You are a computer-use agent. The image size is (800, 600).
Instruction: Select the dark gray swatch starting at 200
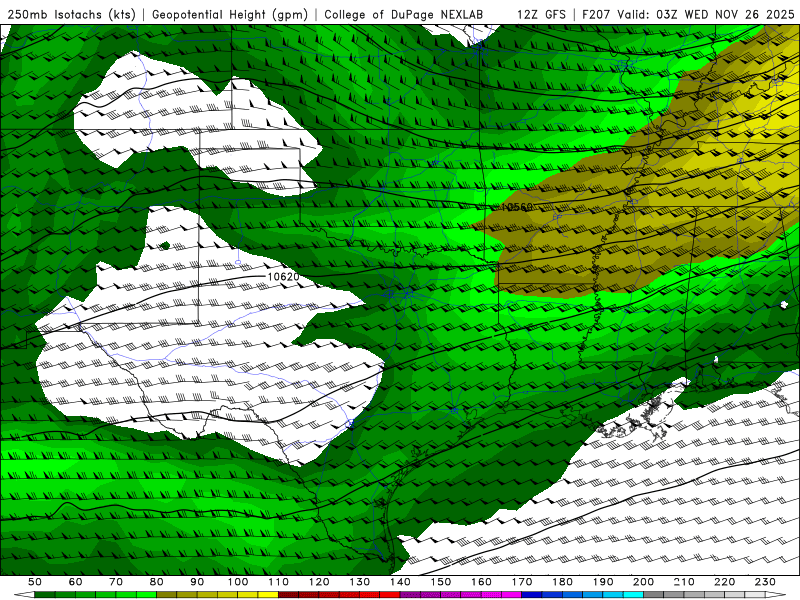654,595
